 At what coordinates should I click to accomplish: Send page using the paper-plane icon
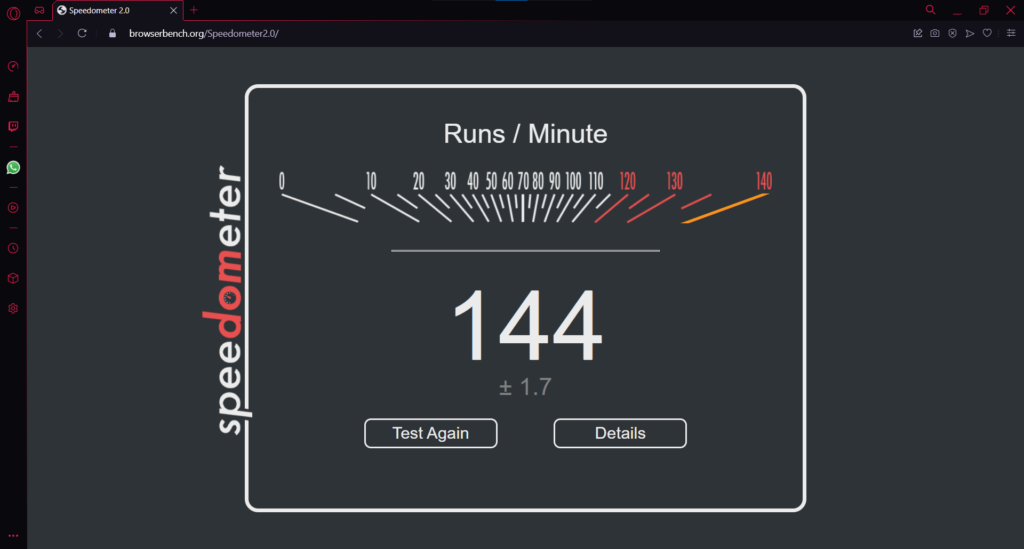point(970,33)
